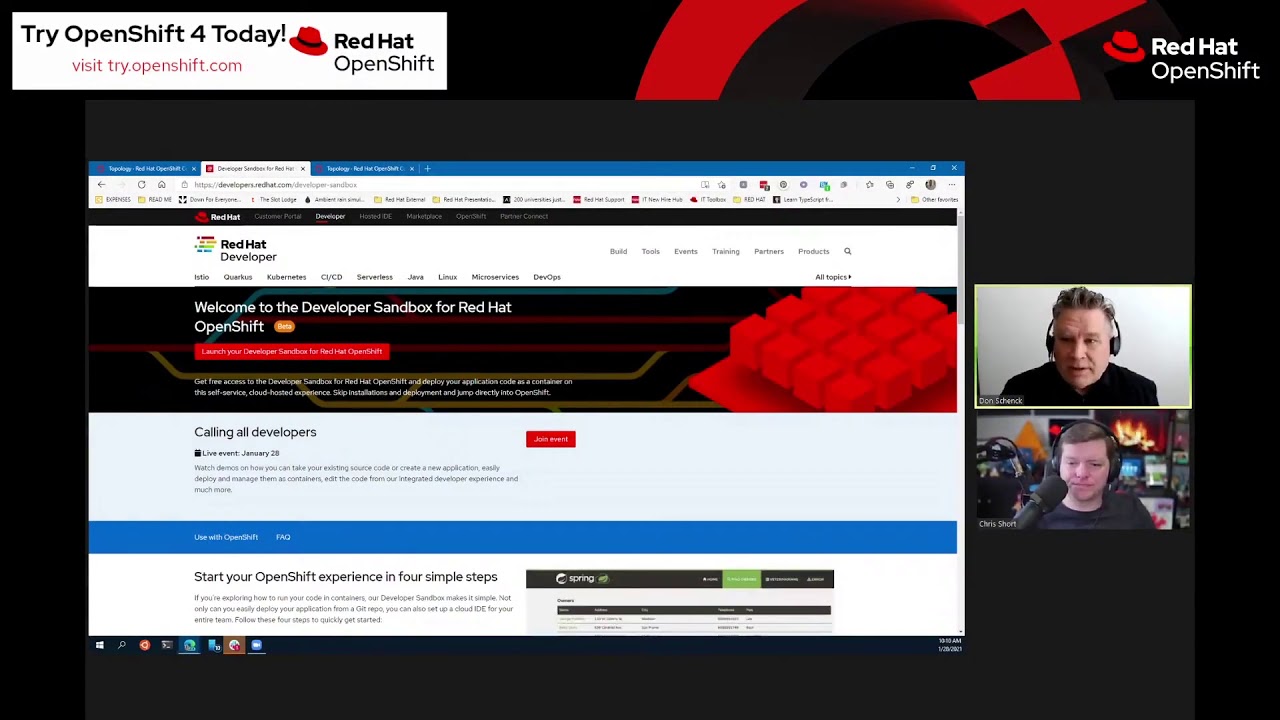
Task: Click the Red Hat logo in top bar
Action: (218, 216)
